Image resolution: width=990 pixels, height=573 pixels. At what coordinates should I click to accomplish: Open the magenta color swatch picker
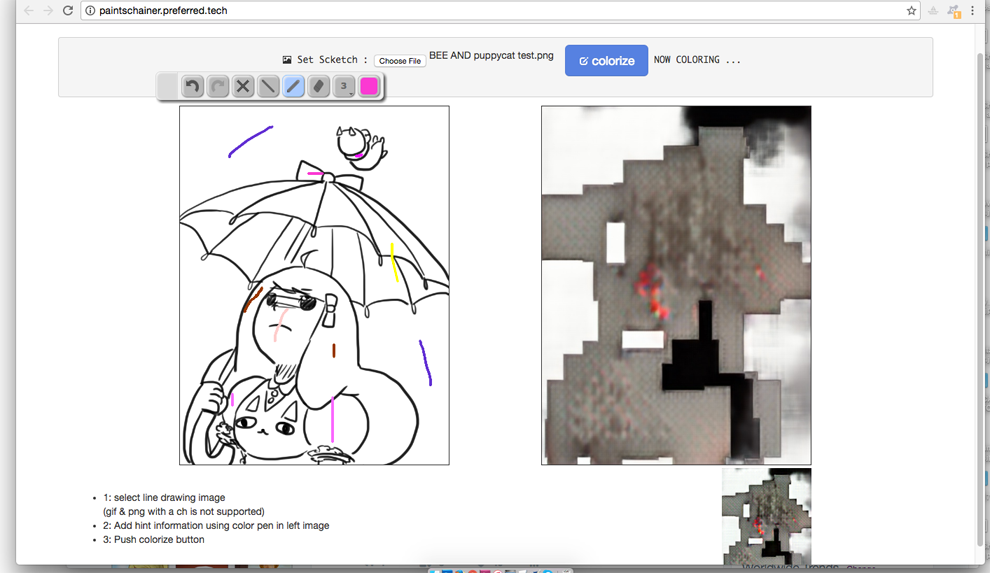point(369,86)
